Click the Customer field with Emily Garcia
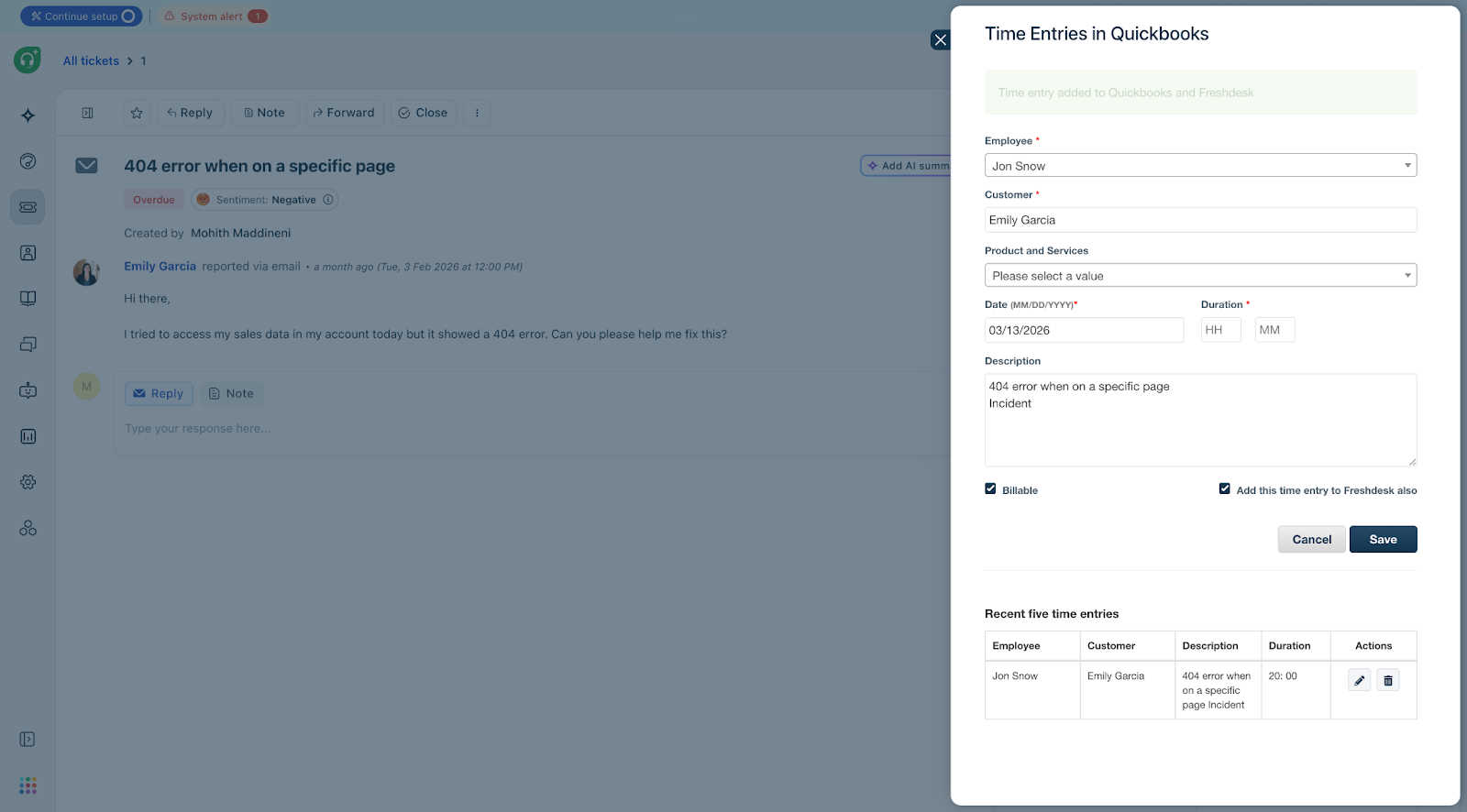1467x812 pixels. point(1200,220)
